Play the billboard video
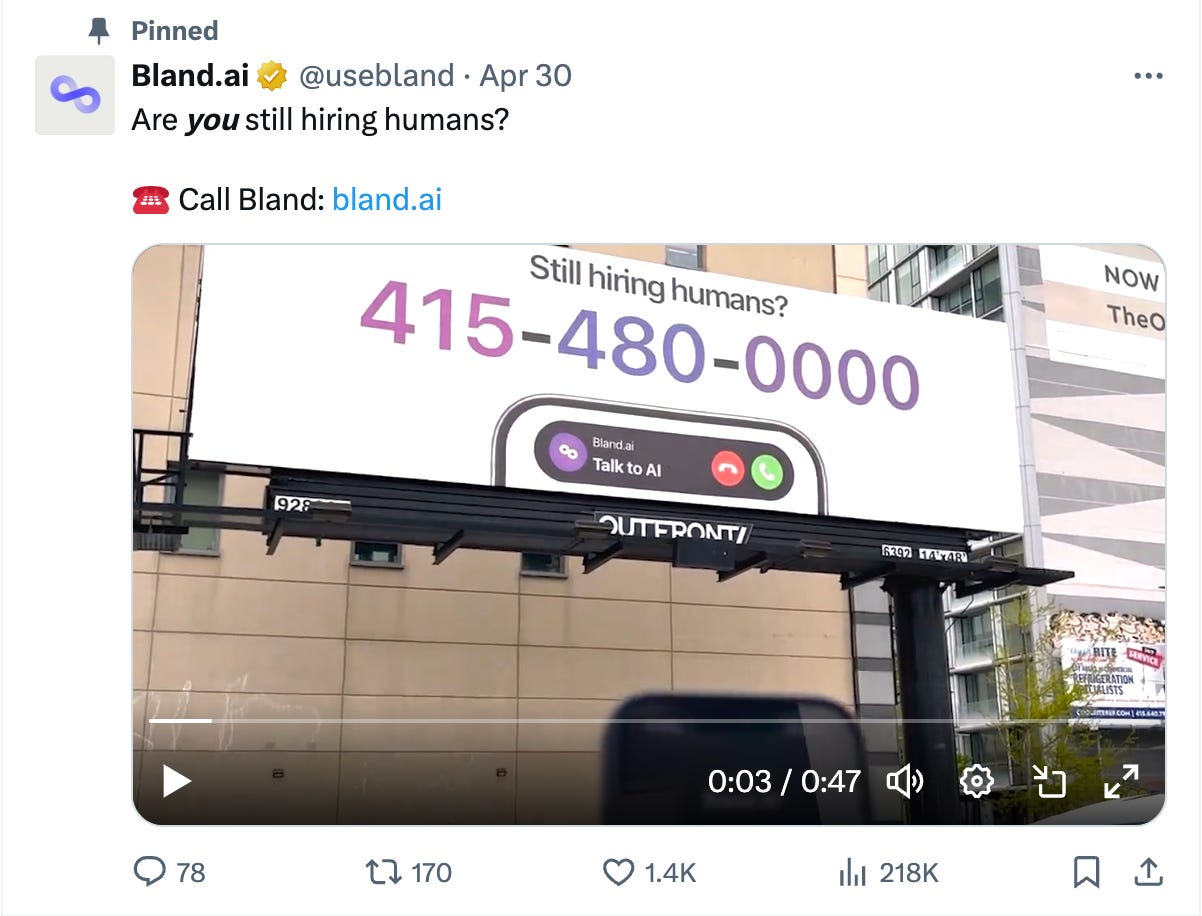1202x916 pixels. click(177, 781)
